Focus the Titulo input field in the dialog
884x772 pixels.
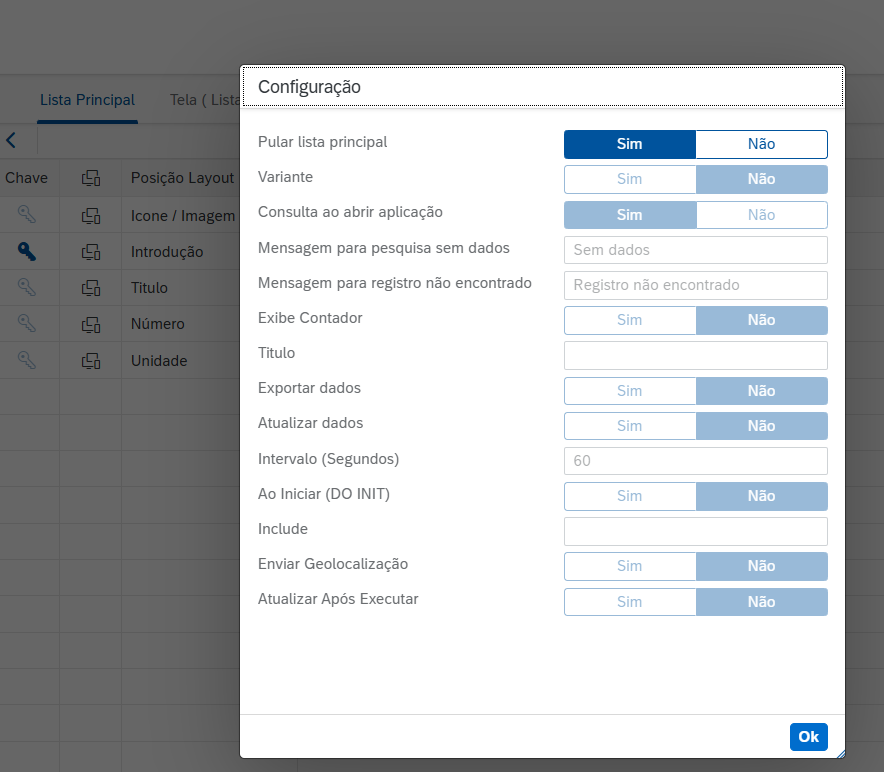coord(696,355)
